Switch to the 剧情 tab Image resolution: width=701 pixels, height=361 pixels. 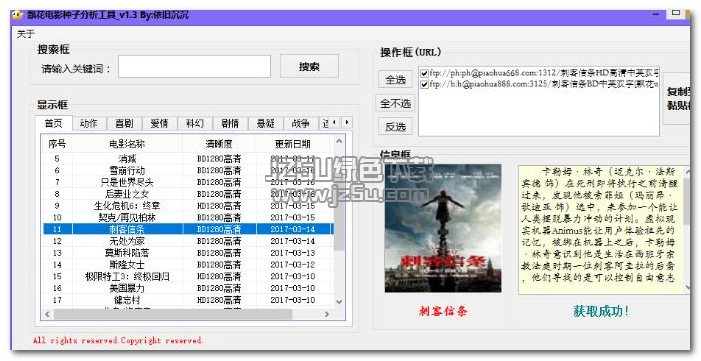pos(230,123)
